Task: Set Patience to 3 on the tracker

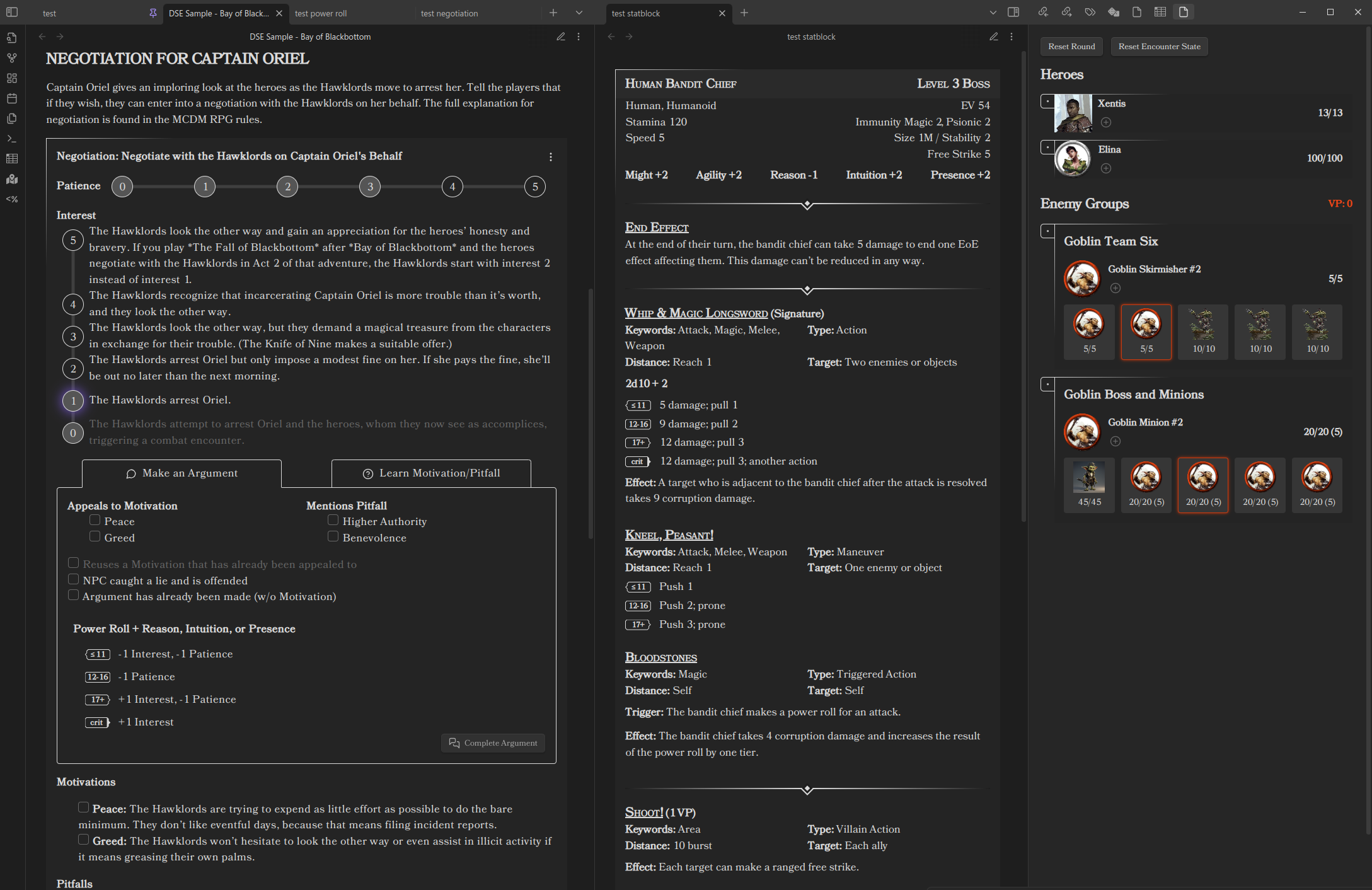Action: pyautogui.click(x=370, y=186)
